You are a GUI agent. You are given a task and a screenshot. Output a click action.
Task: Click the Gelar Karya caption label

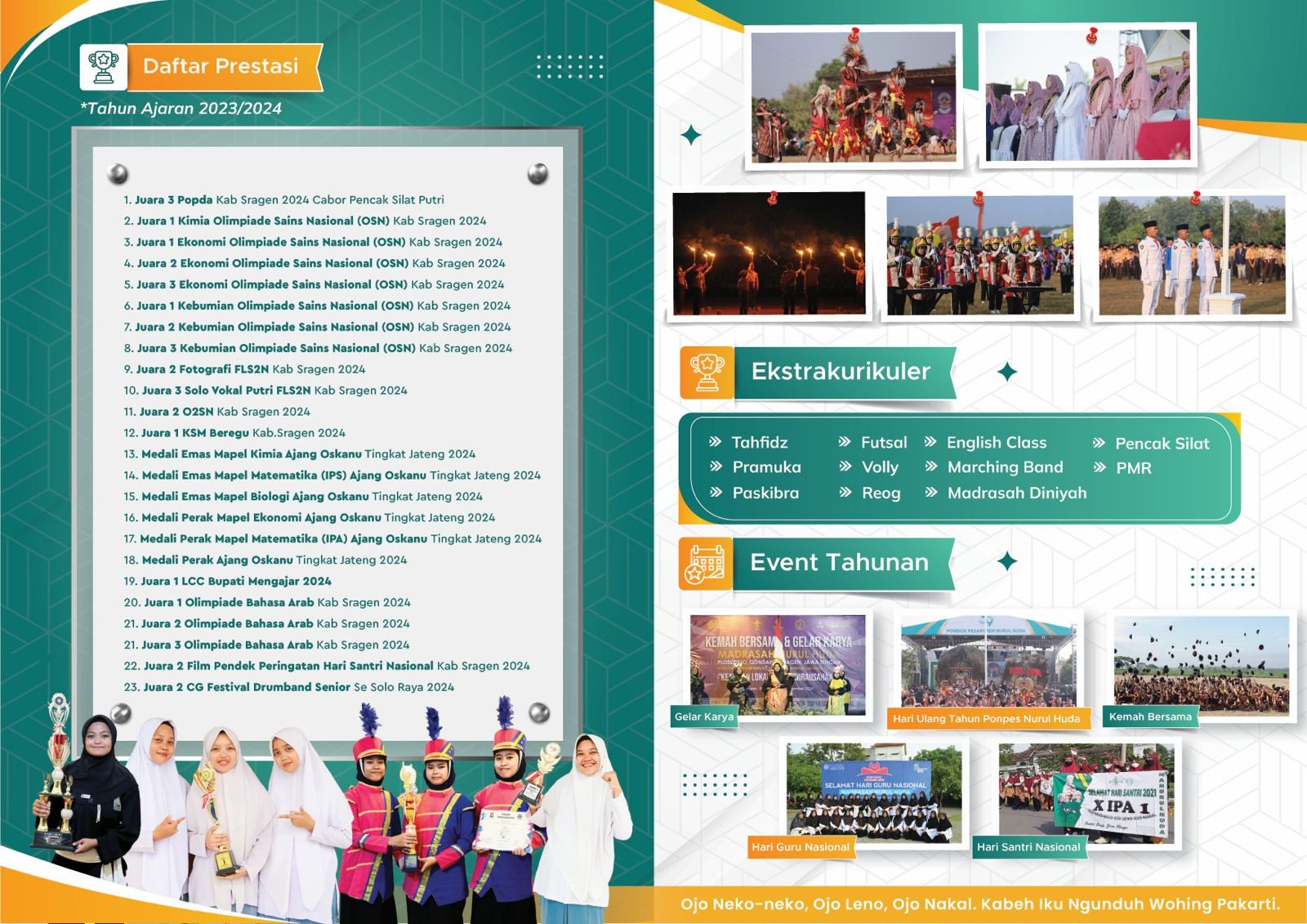pos(704,716)
